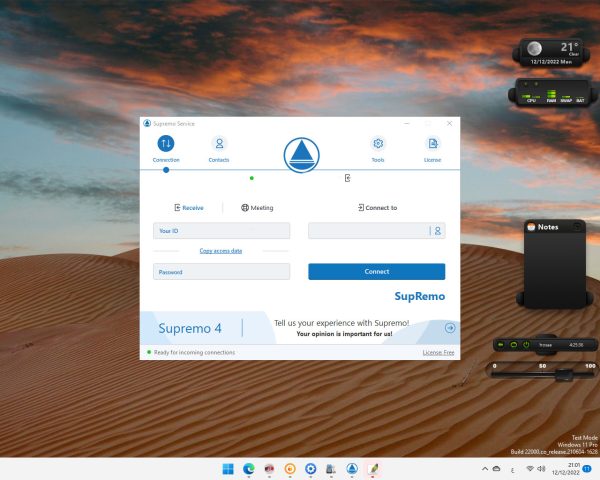The width and height of the screenshot is (600, 480).
Task: Open the Connection section icon
Action: [166, 144]
